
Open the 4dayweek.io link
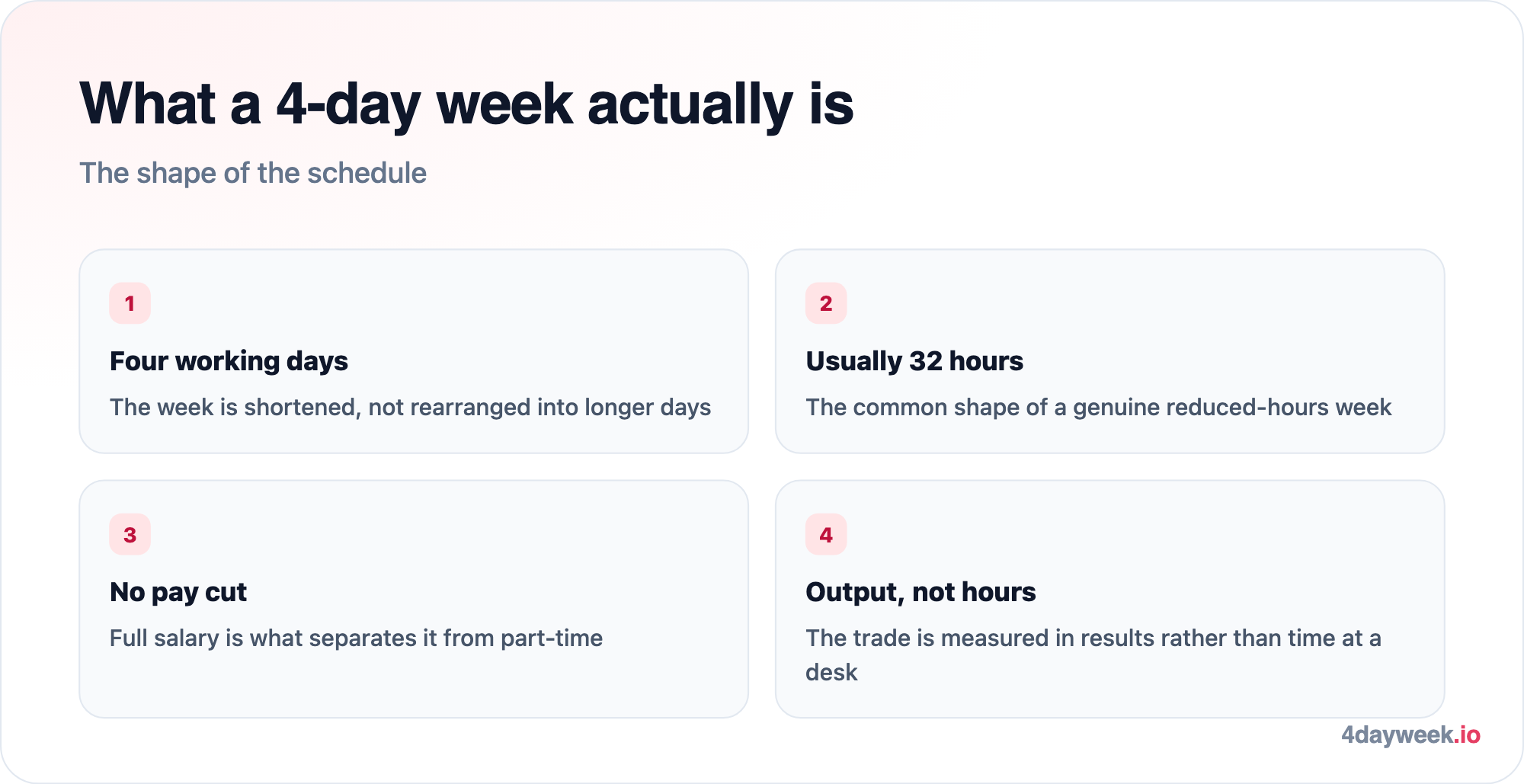(1410, 734)
